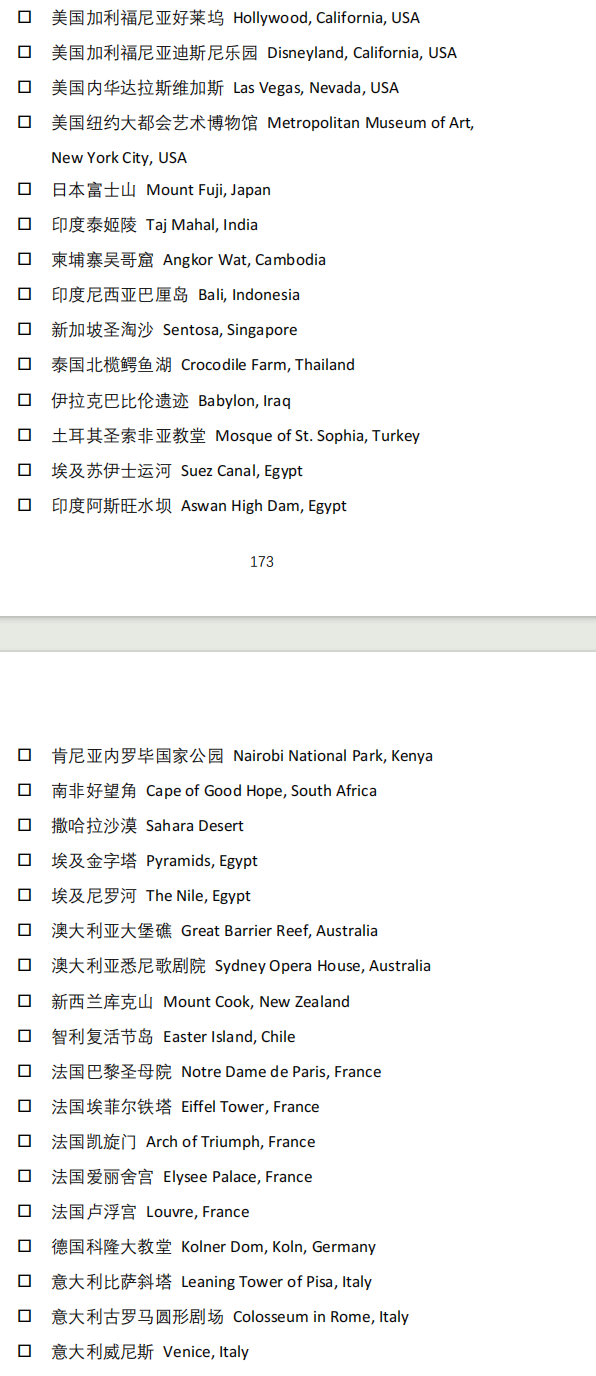Screen dimensions: 596x1376
Task: Select the Easter Island, Chile checkbox
Action: point(24,1036)
